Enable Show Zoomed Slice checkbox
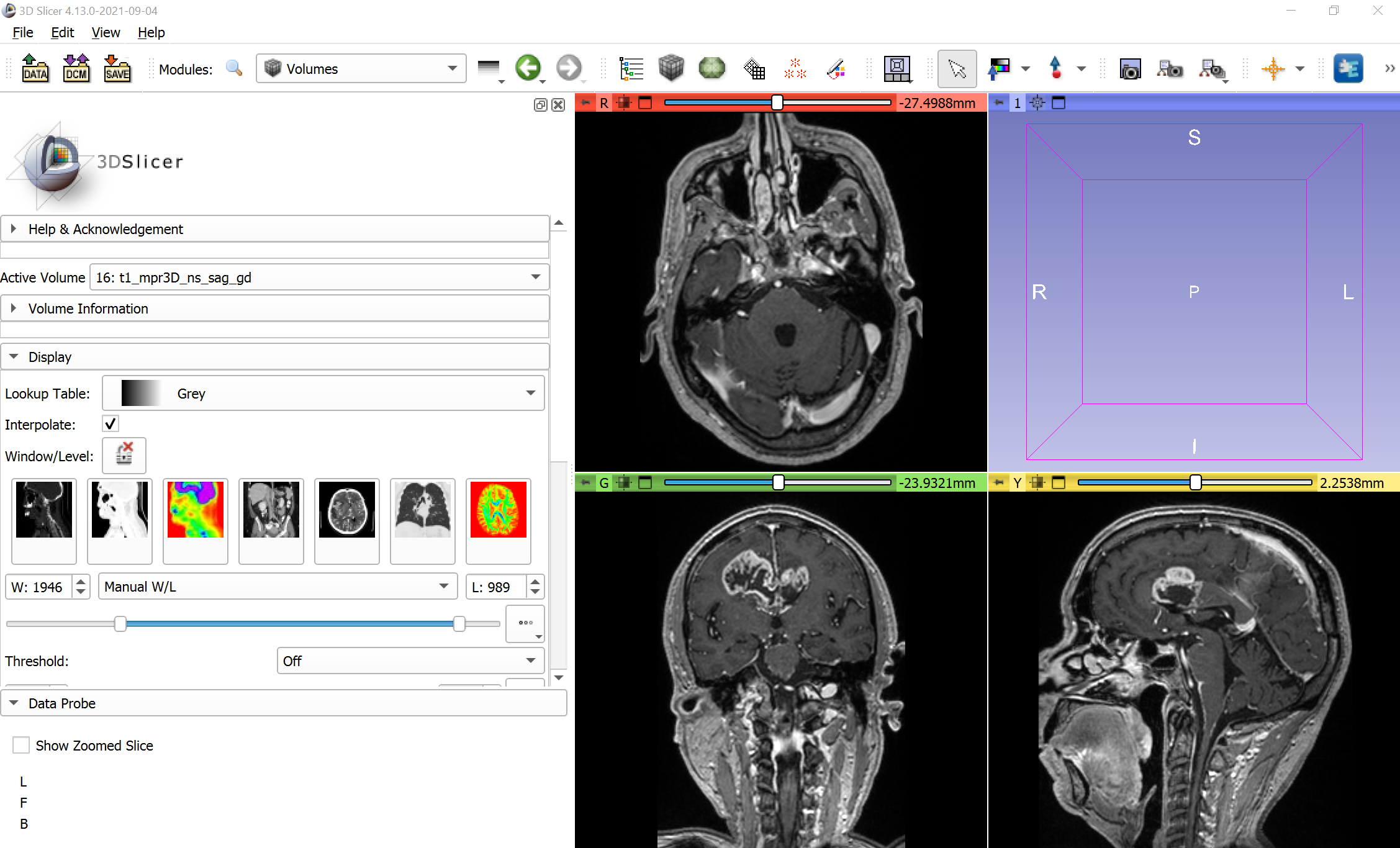 click(x=21, y=745)
